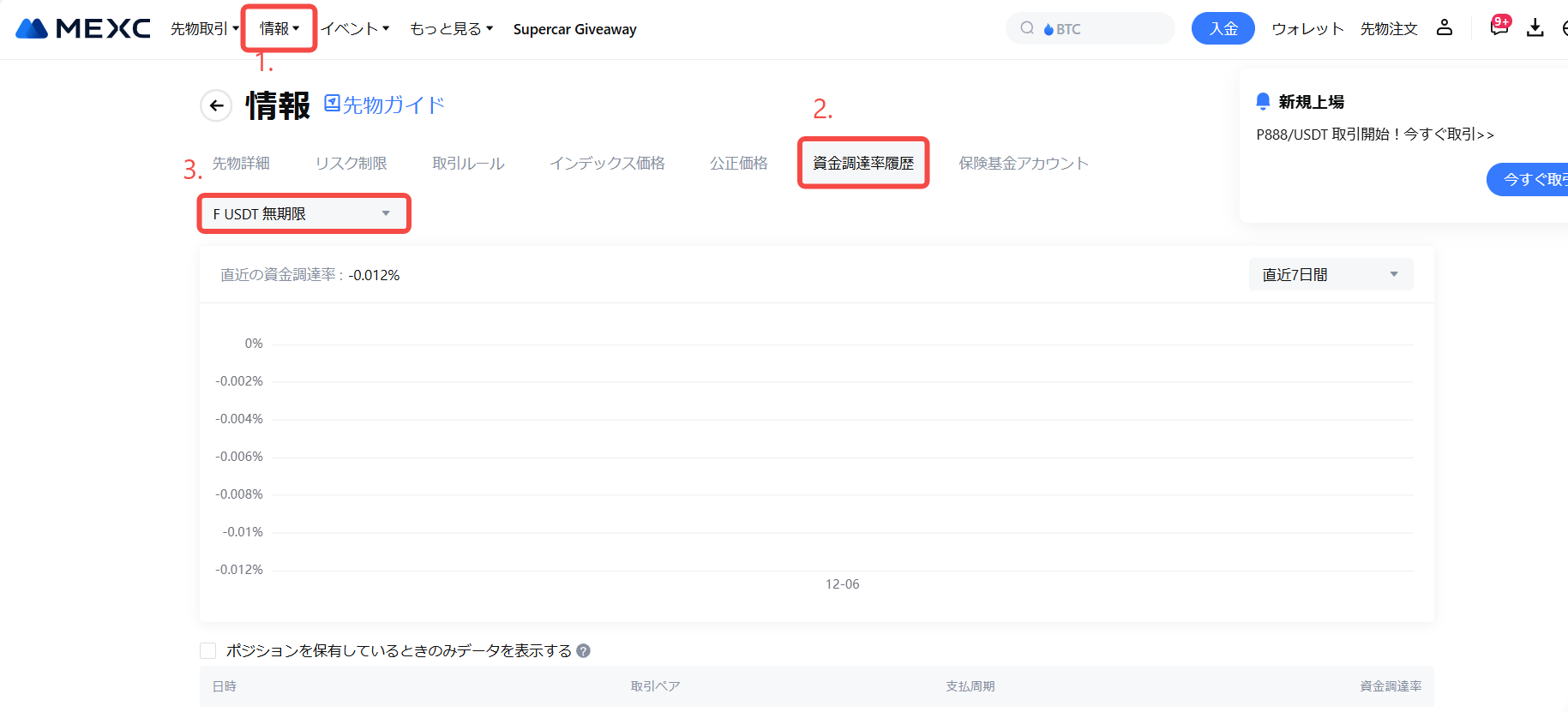This screenshot has height=712, width=1568.
Task: Click the help icon beside position checkbox
Action: (x=583, y=651)
